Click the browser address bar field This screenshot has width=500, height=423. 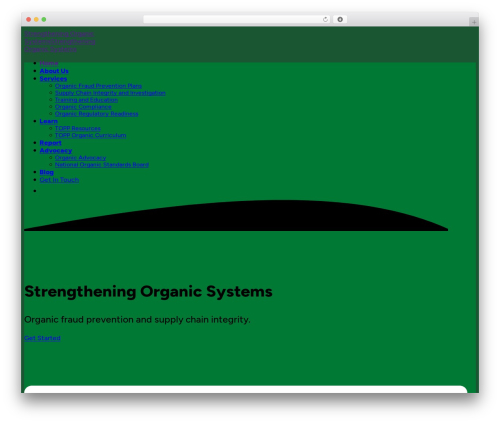click(237, 19)
